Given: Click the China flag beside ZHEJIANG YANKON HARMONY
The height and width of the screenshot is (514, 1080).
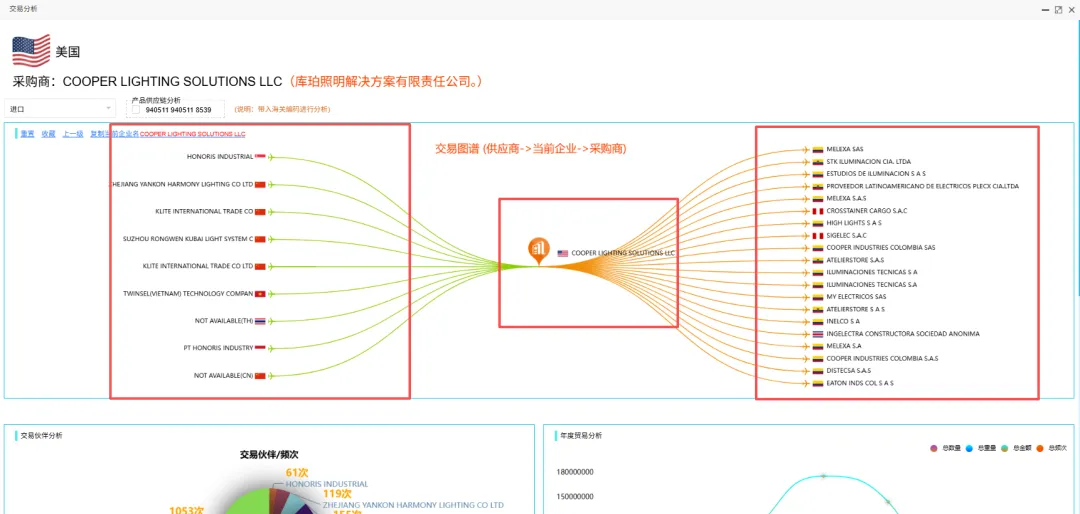Looking at the screenshot, I should click(x=260, y=185).
